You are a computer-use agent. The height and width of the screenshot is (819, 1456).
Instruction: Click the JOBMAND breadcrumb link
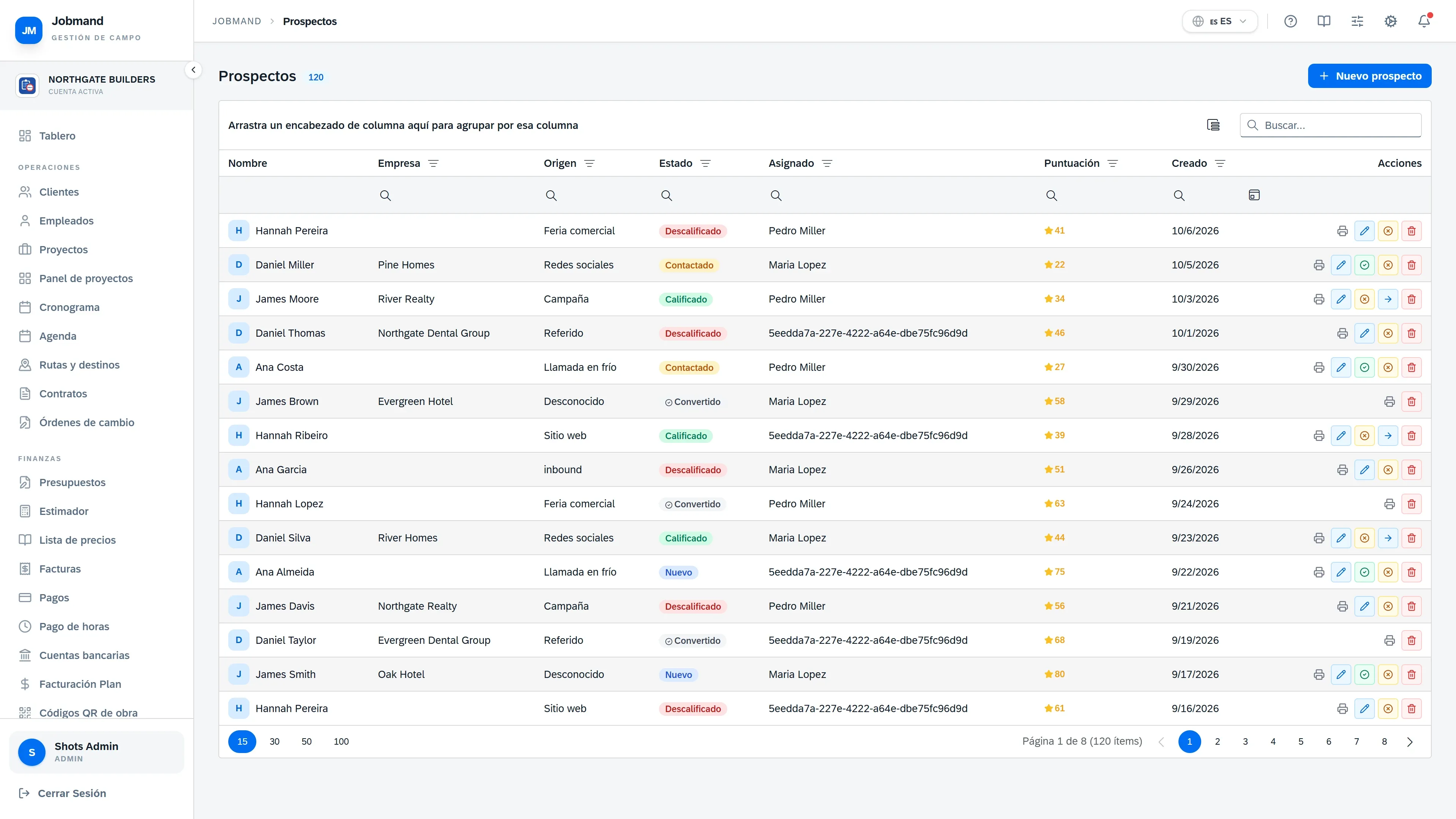point(237,22)
